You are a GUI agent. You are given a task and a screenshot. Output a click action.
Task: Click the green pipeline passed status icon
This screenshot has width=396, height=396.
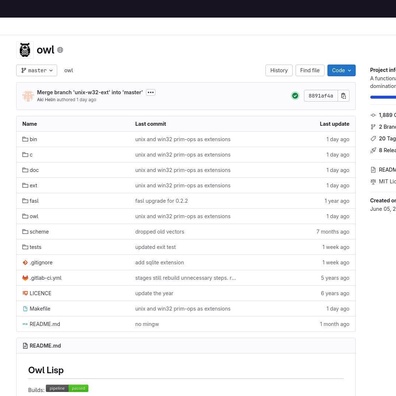295,96
